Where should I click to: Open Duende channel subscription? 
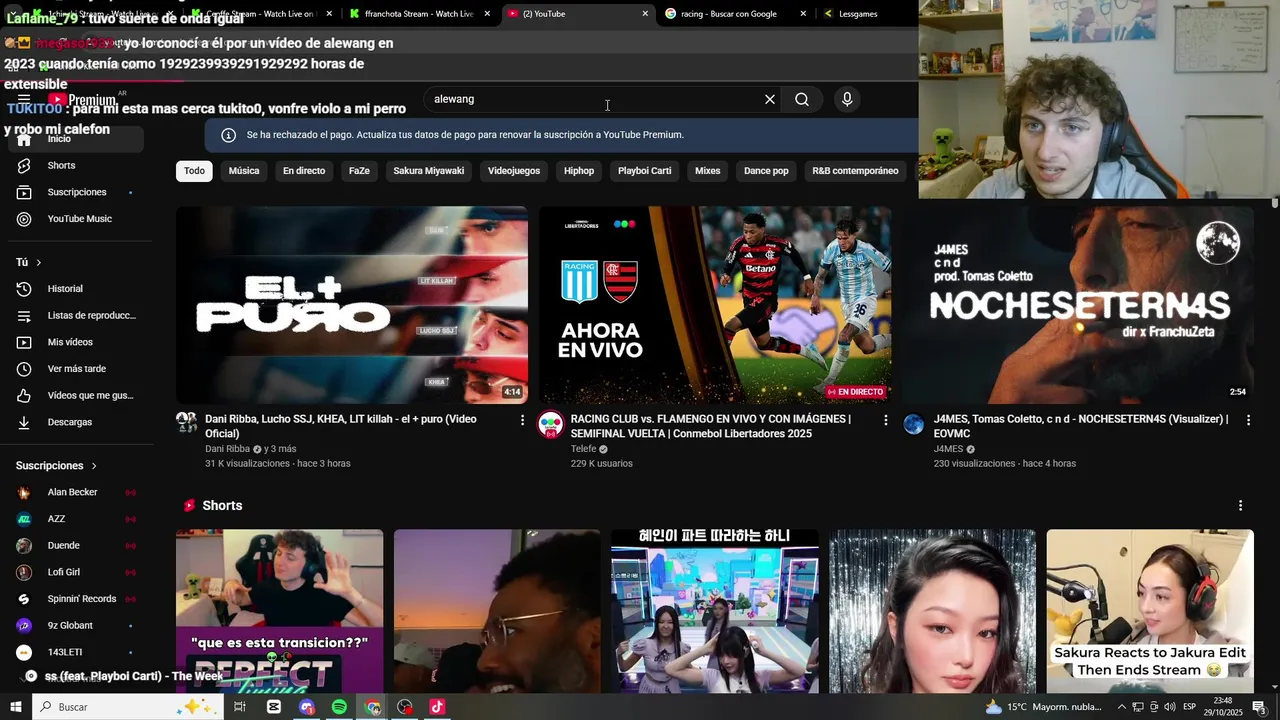pyautogui.click(x=77, y=545)
